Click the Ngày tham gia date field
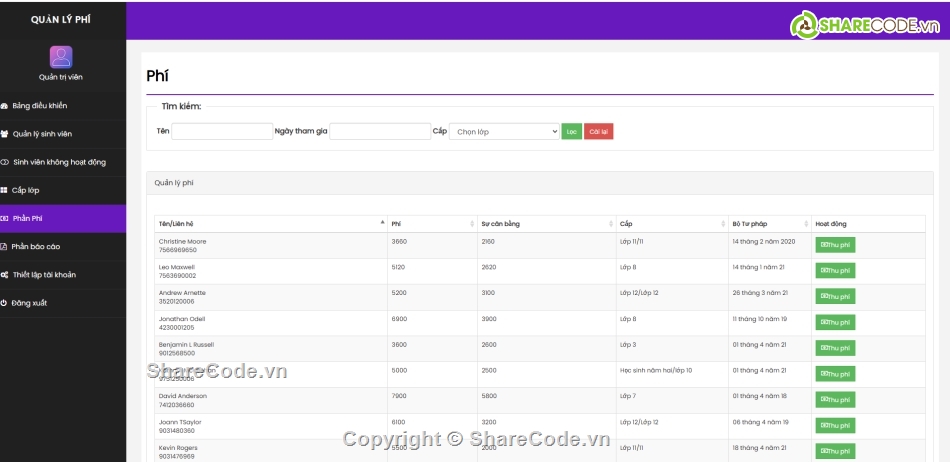950x462 pixels. (380, 131)
